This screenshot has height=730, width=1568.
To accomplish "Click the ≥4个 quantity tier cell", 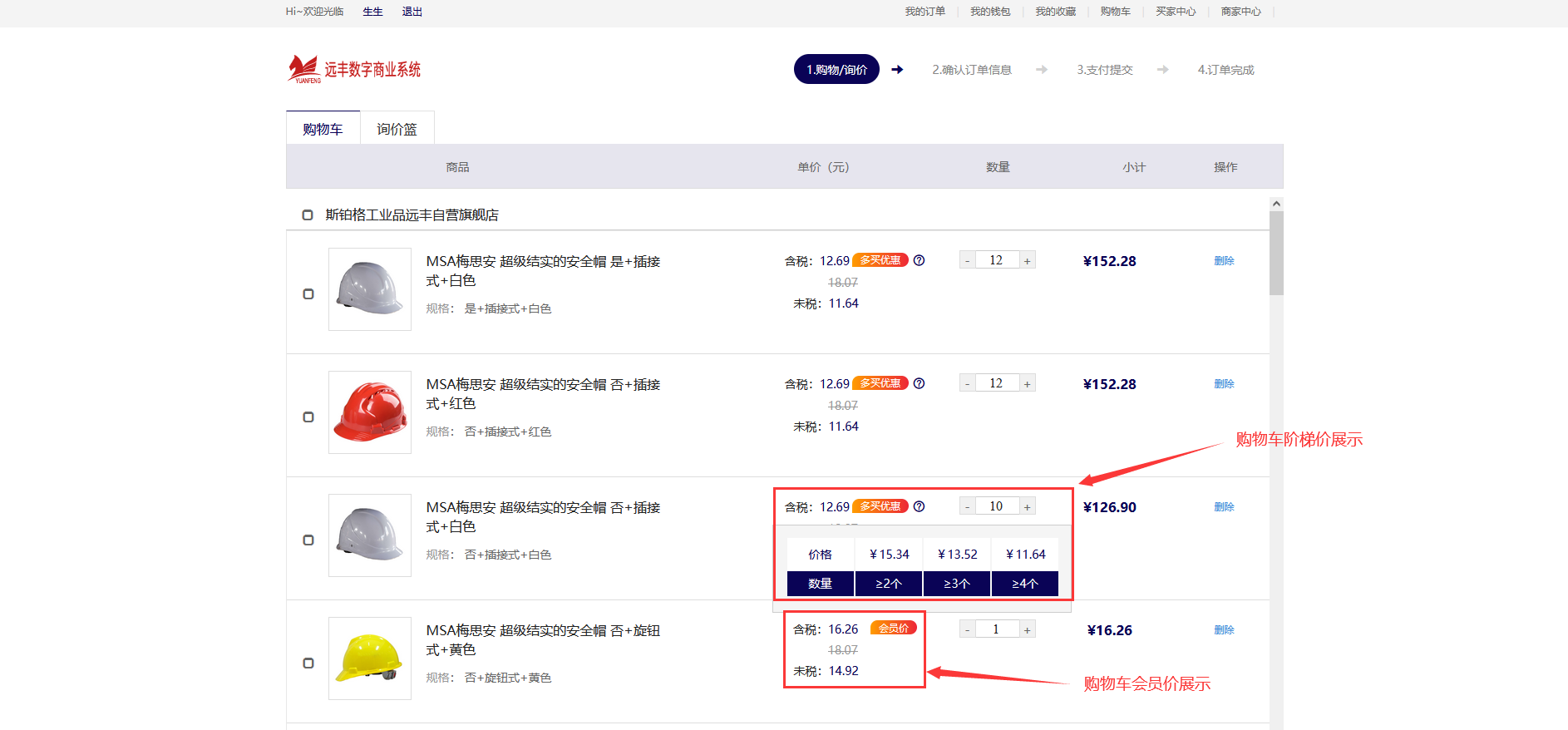I will click(1025, 584).
